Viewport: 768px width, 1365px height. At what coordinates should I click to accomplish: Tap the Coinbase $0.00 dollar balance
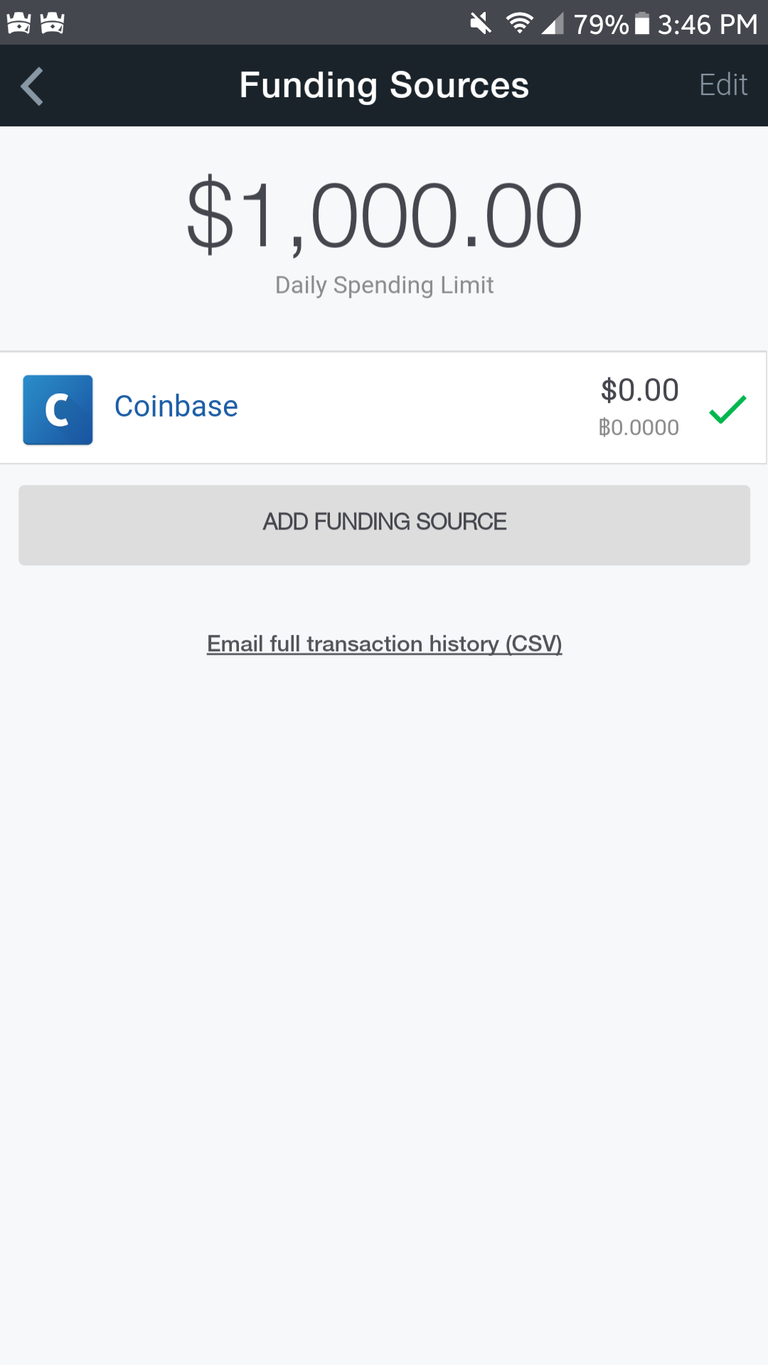pos(639,389)
